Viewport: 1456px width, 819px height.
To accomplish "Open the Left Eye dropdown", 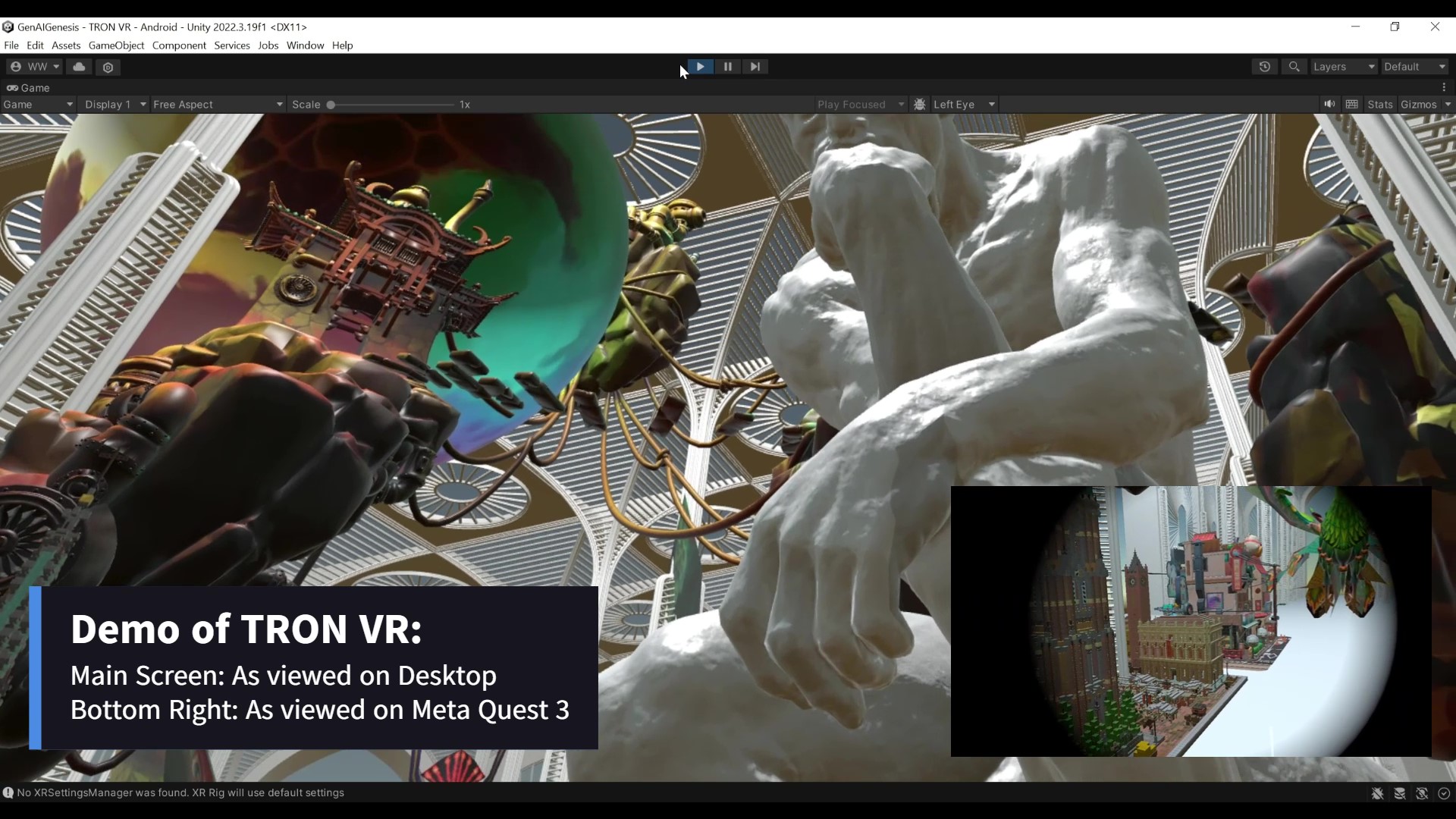I will click(963, 105).
